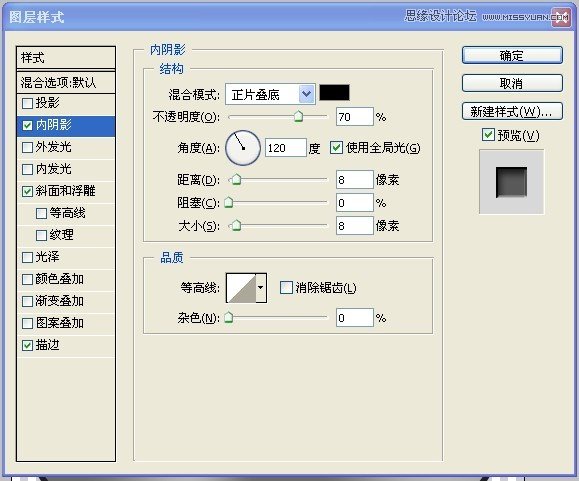Uncheck the 内阴影 checkbox
579x481 pixels.
[27, 126]
